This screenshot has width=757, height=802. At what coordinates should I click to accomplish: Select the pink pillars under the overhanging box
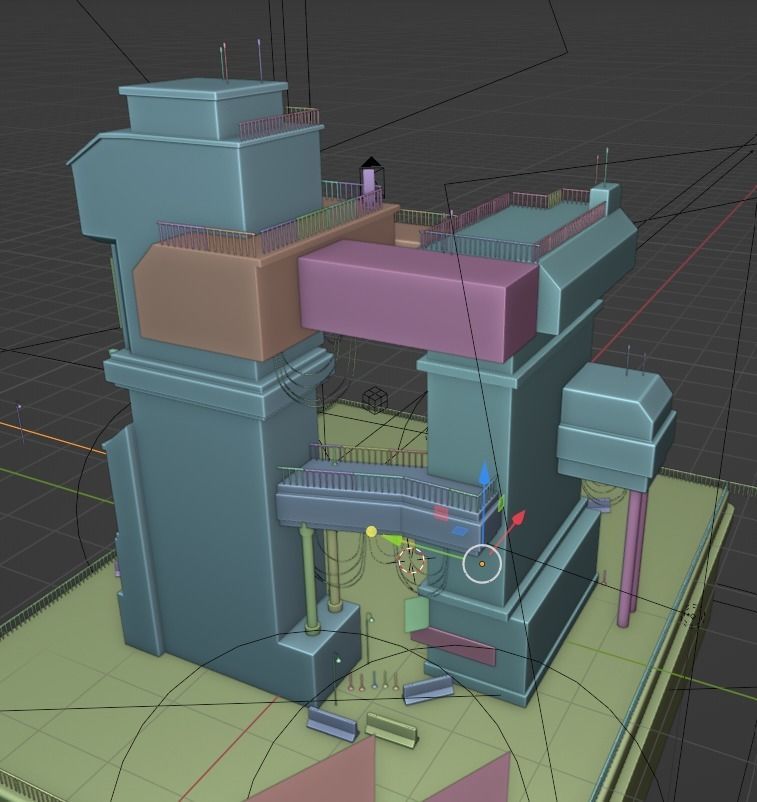(631, 558)
